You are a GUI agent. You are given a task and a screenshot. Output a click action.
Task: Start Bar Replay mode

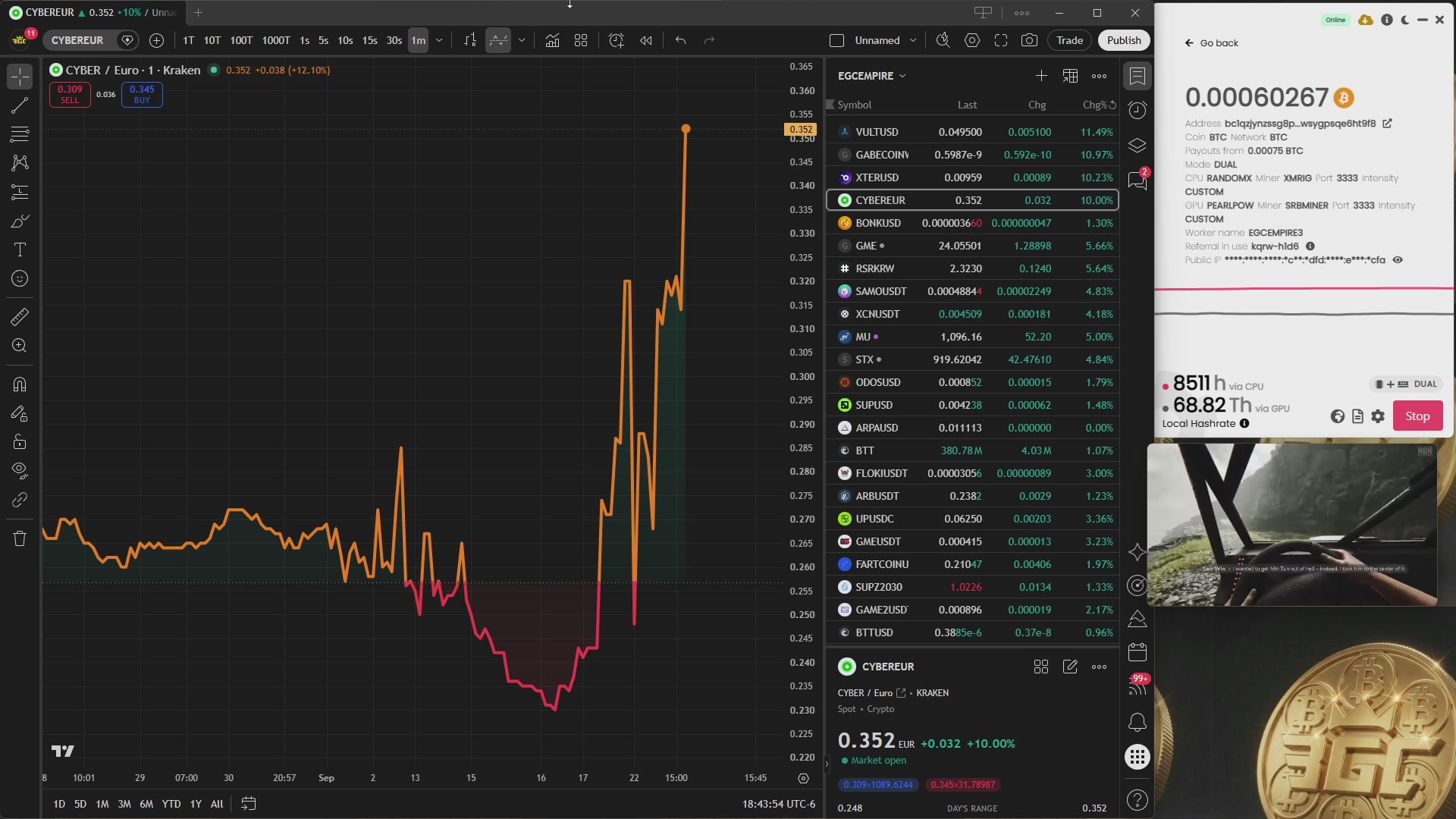pos(646,40)
